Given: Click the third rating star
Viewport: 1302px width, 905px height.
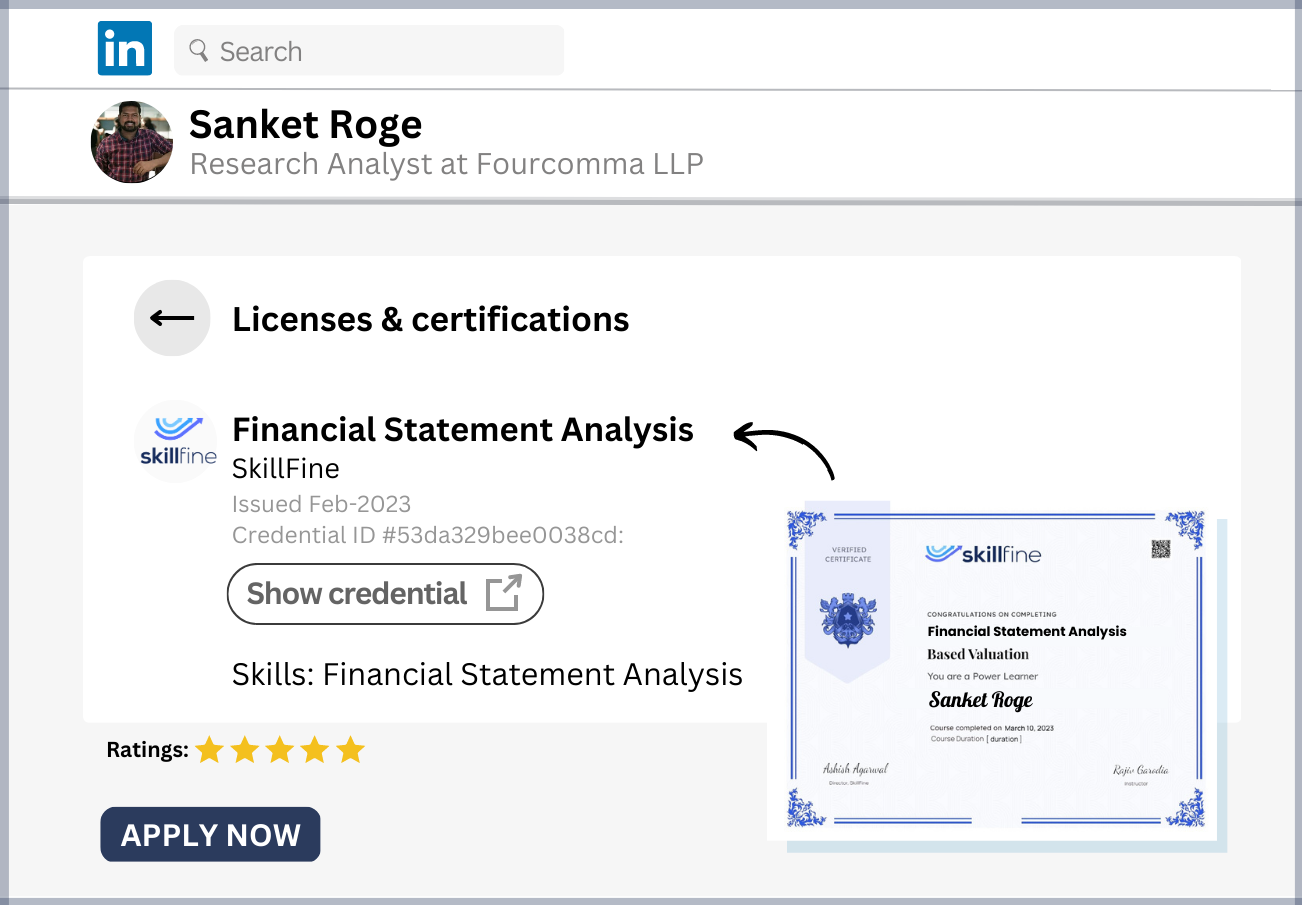Looking at the screenshot, I should [x=280, y=750].
